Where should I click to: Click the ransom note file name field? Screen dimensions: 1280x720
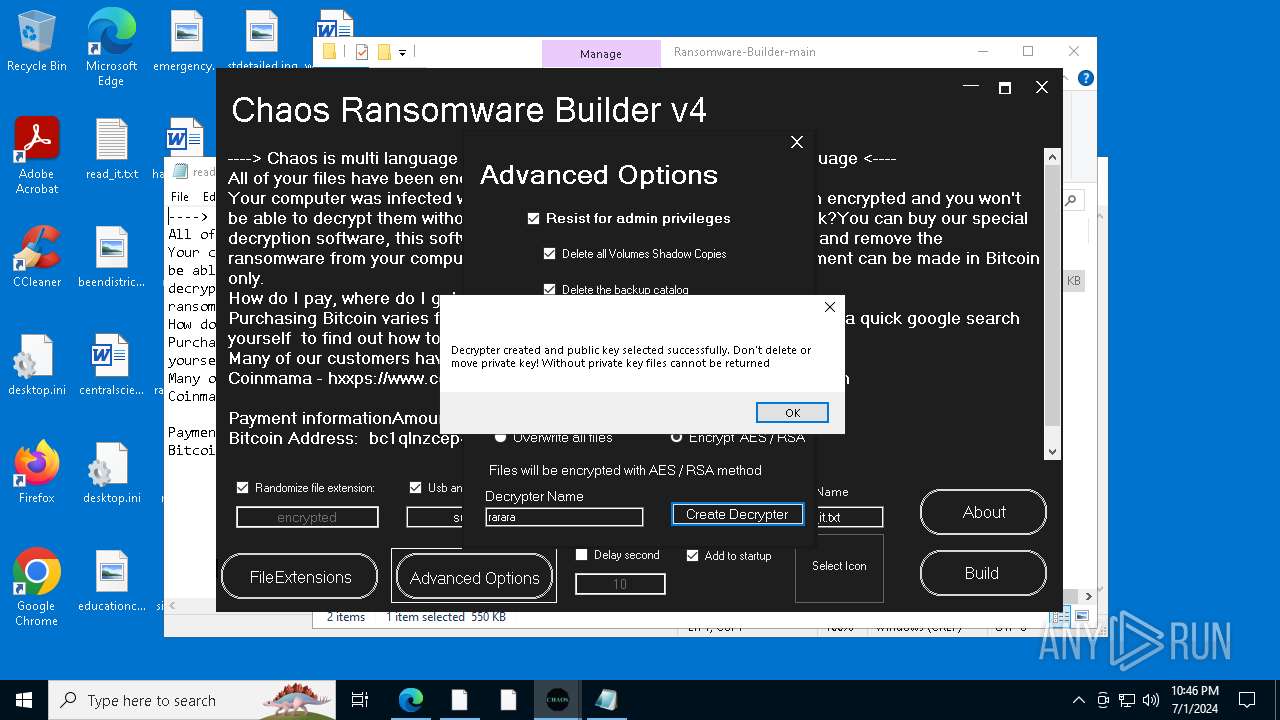pyautogui.click(x=849, y=517)
